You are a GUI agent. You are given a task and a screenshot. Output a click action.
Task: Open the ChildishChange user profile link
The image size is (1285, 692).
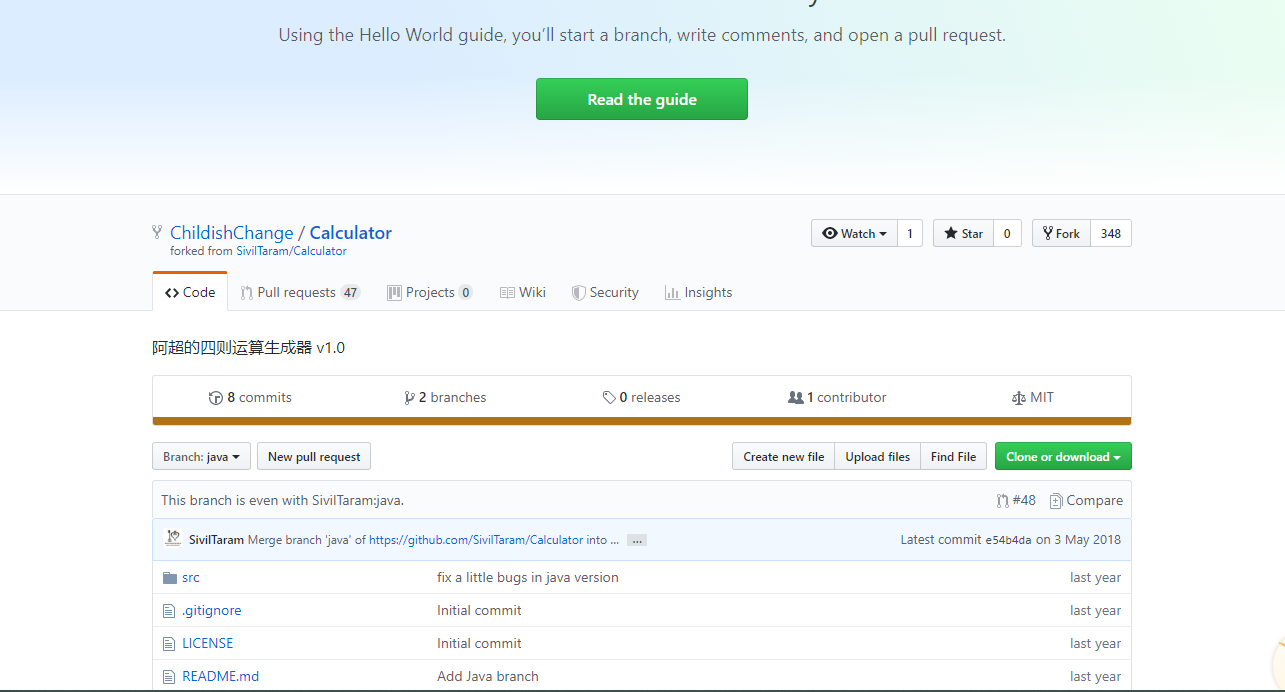[232, 233]
